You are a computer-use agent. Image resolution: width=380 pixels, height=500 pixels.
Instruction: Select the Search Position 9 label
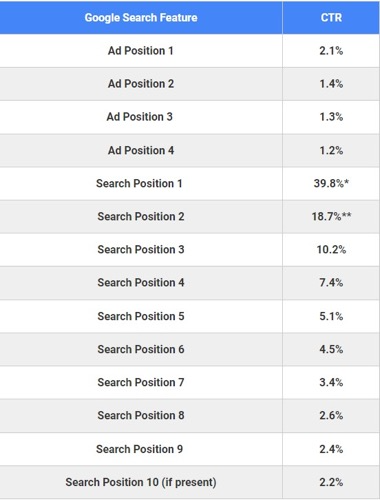pos(139,449)
